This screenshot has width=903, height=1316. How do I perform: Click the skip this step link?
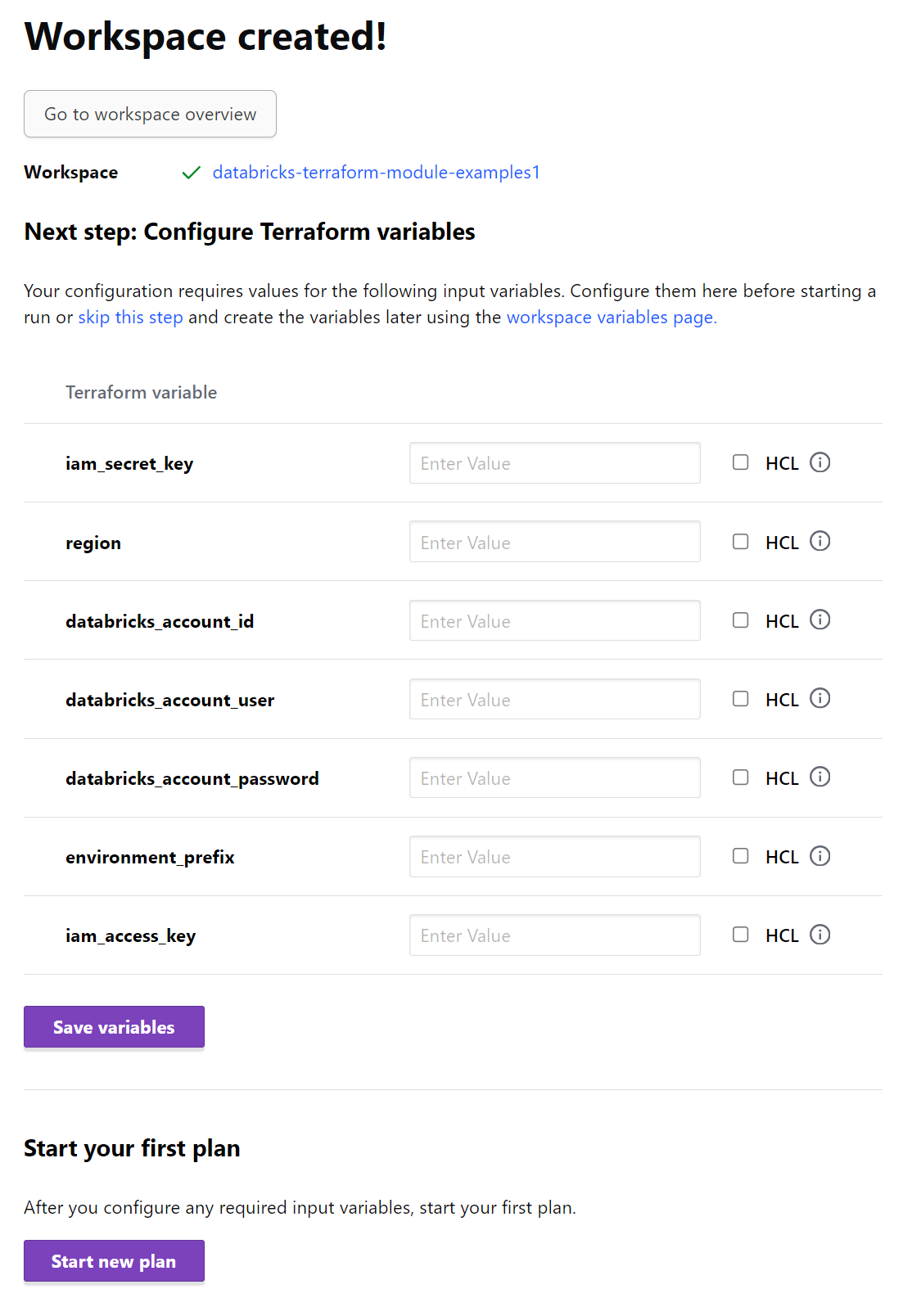pos(130,318)
